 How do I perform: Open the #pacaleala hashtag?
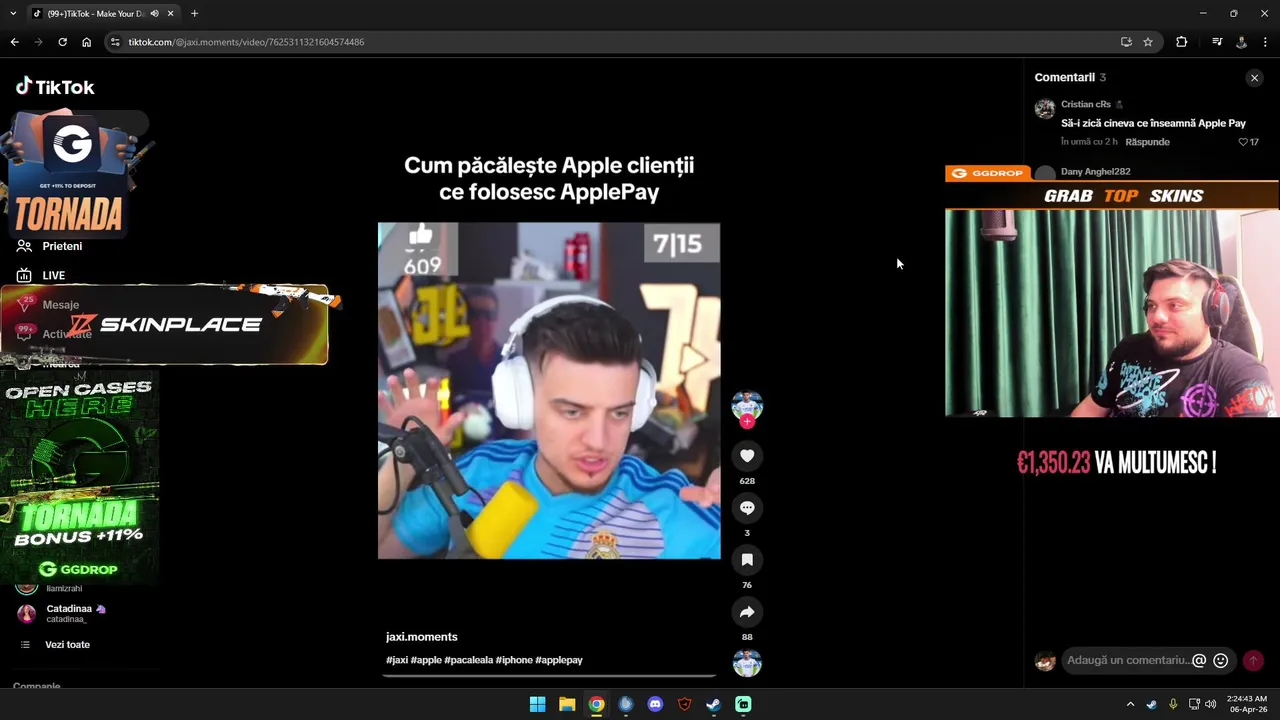click(x=468, y=660)
